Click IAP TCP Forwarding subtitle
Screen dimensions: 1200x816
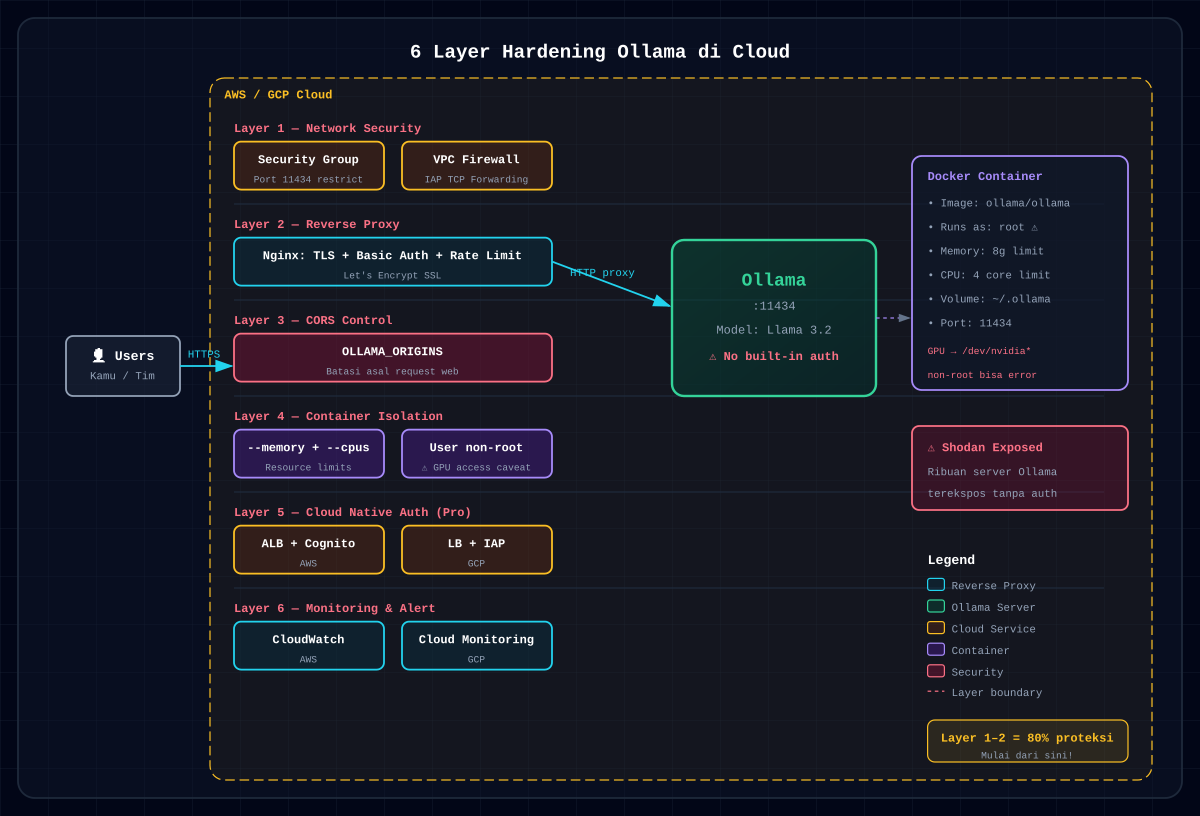[476, 180]
